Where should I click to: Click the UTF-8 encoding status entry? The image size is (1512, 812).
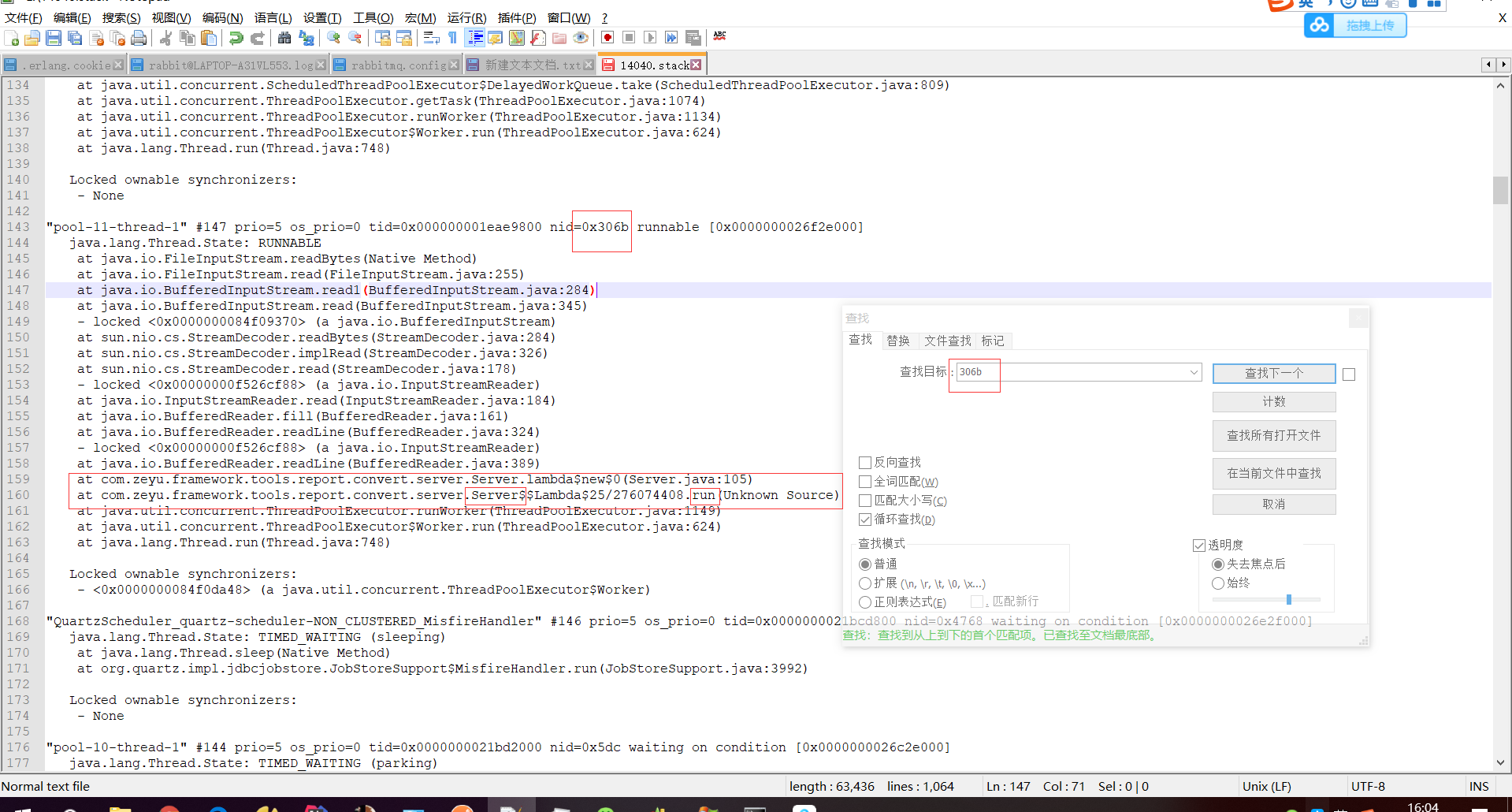pos(1368,787)
